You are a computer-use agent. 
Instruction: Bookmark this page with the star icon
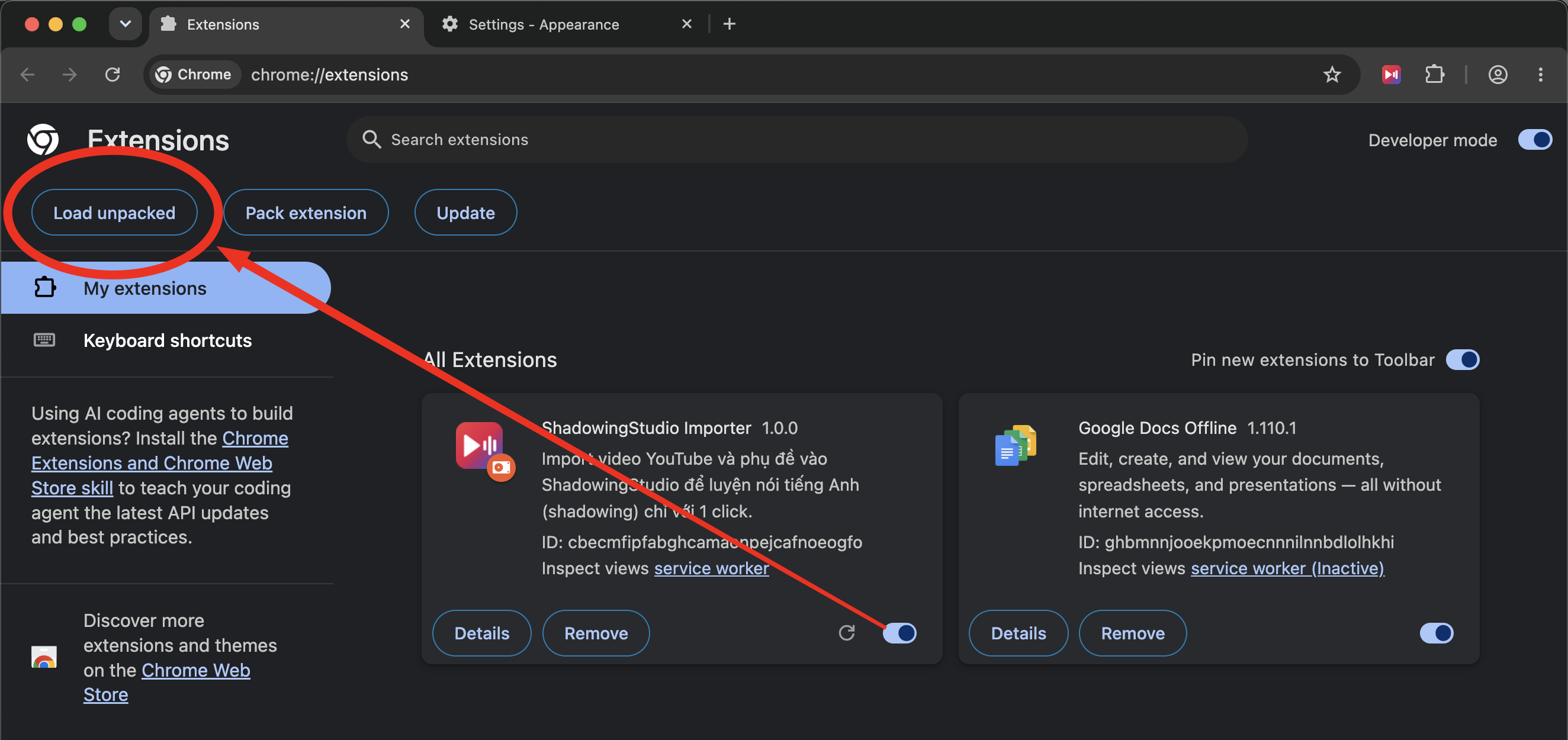coord(1332,74)
